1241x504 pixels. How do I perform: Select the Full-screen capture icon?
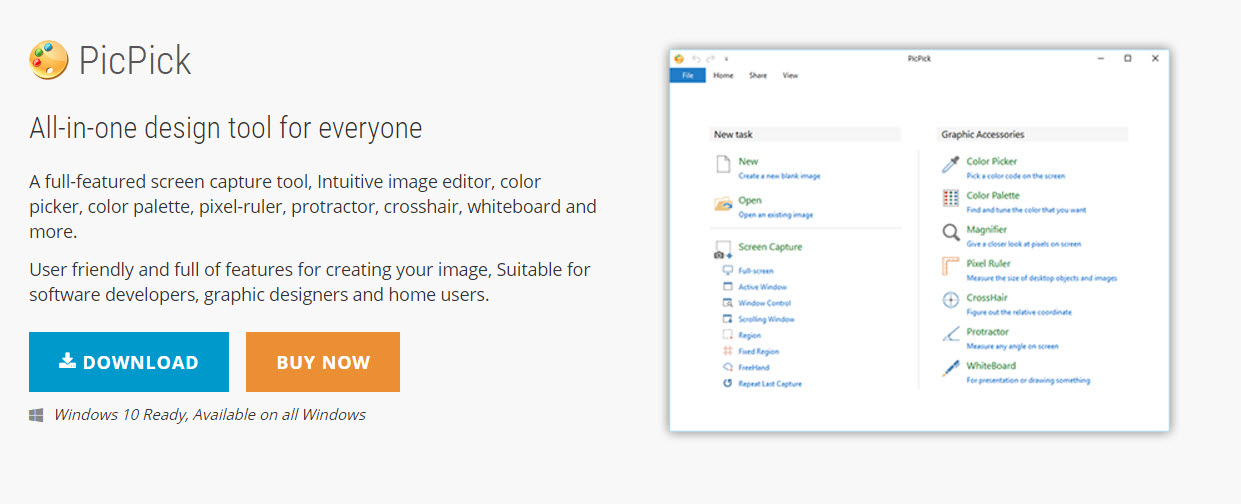click(x=728, y=270)
